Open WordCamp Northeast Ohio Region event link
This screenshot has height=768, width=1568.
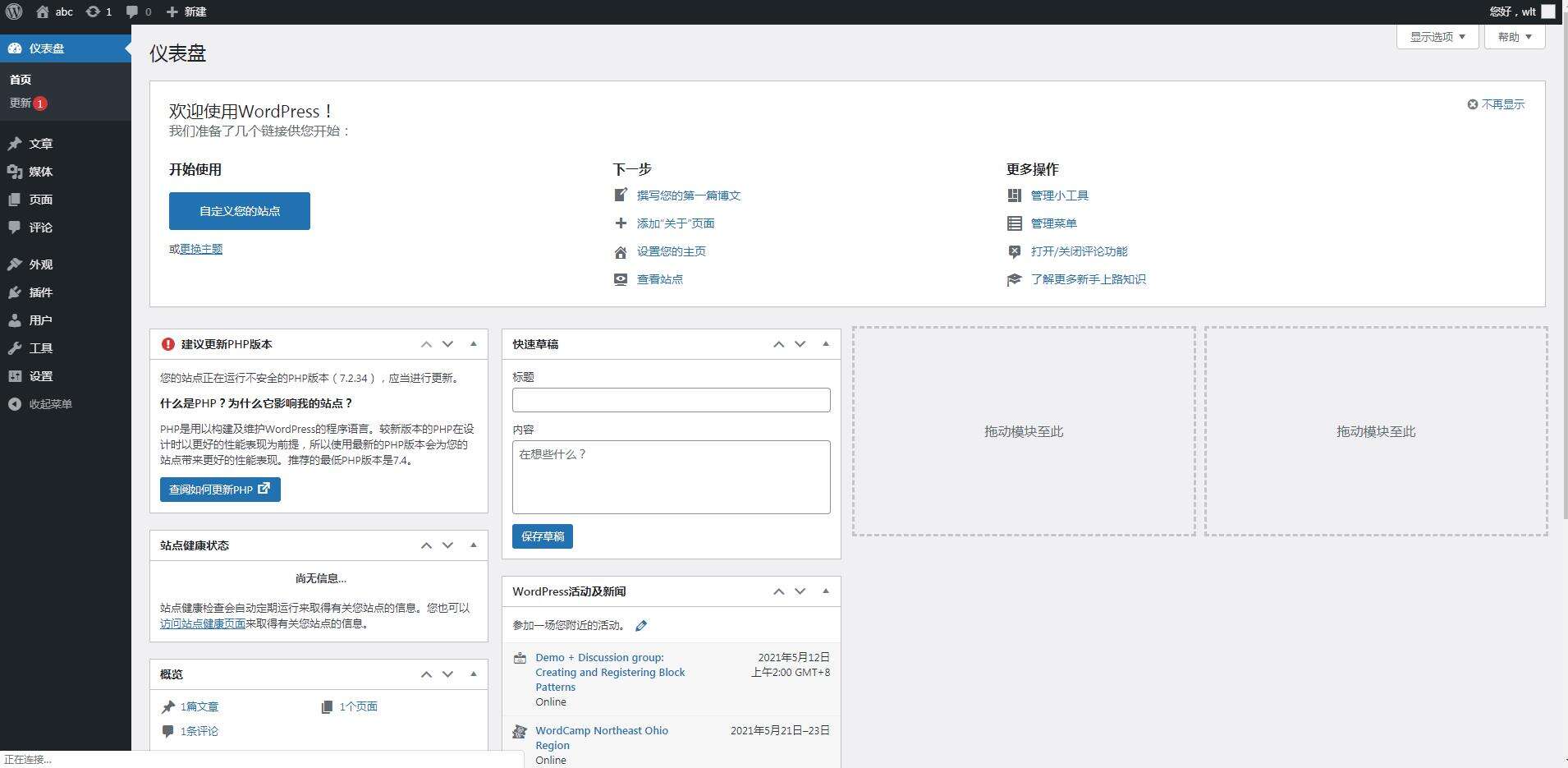pos(602,738)
